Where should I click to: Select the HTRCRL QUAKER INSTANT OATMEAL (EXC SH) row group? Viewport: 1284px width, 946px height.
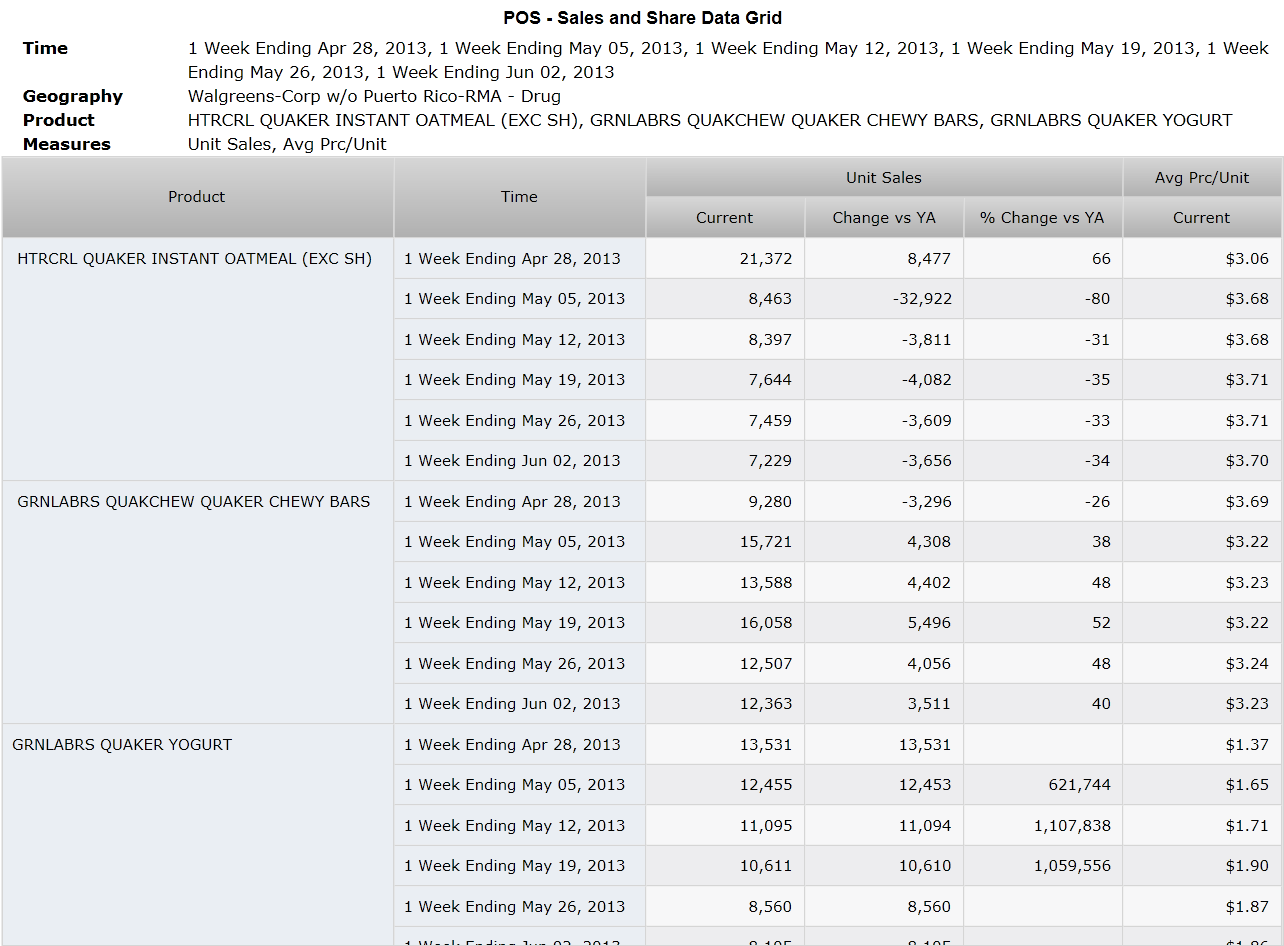pos(198,359)
